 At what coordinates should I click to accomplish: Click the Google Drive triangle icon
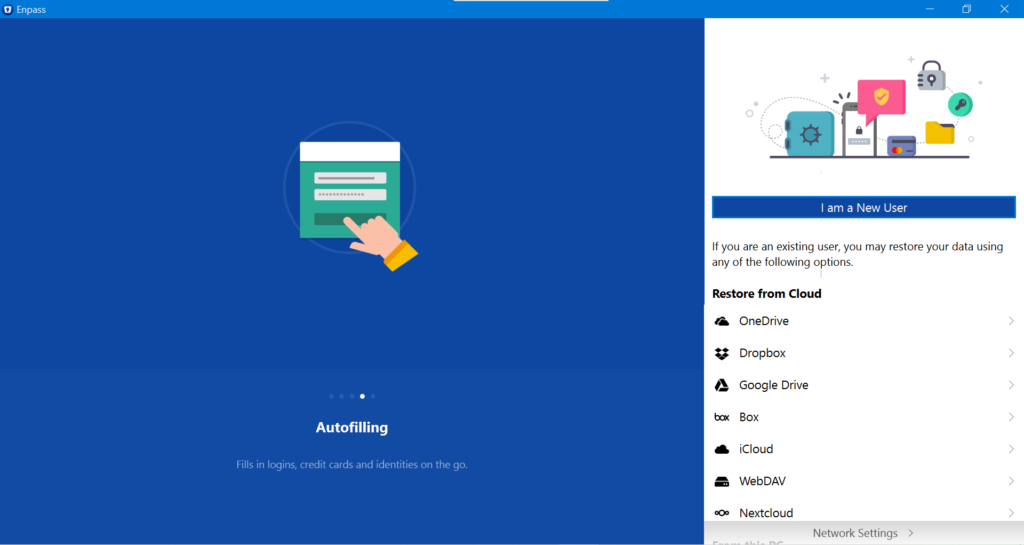(x=722, y=385)
